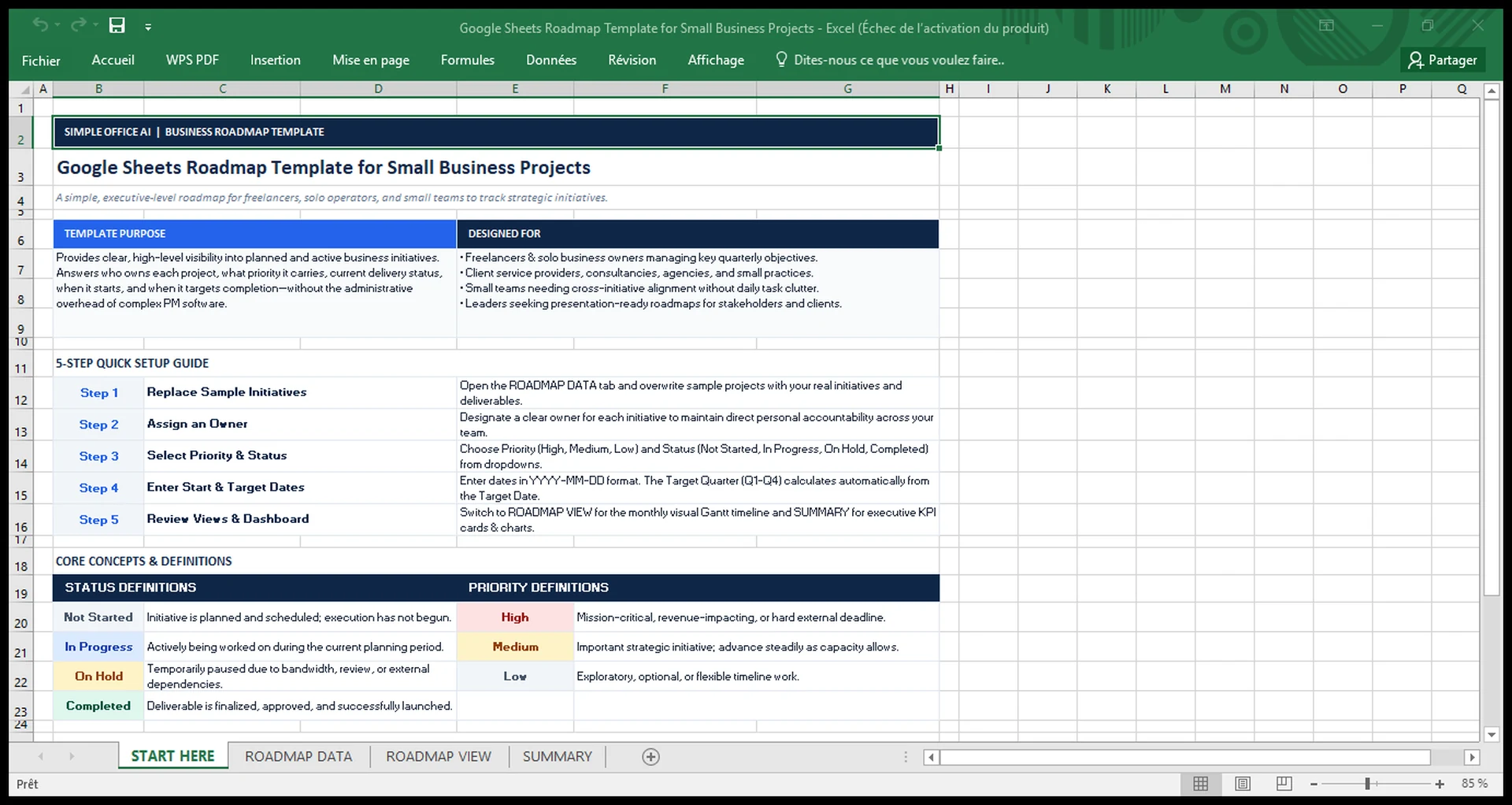Screen dimensions: 1512x805
Task: Open Quick Access Toolbar customize arrow
Action: pos(148,27)
